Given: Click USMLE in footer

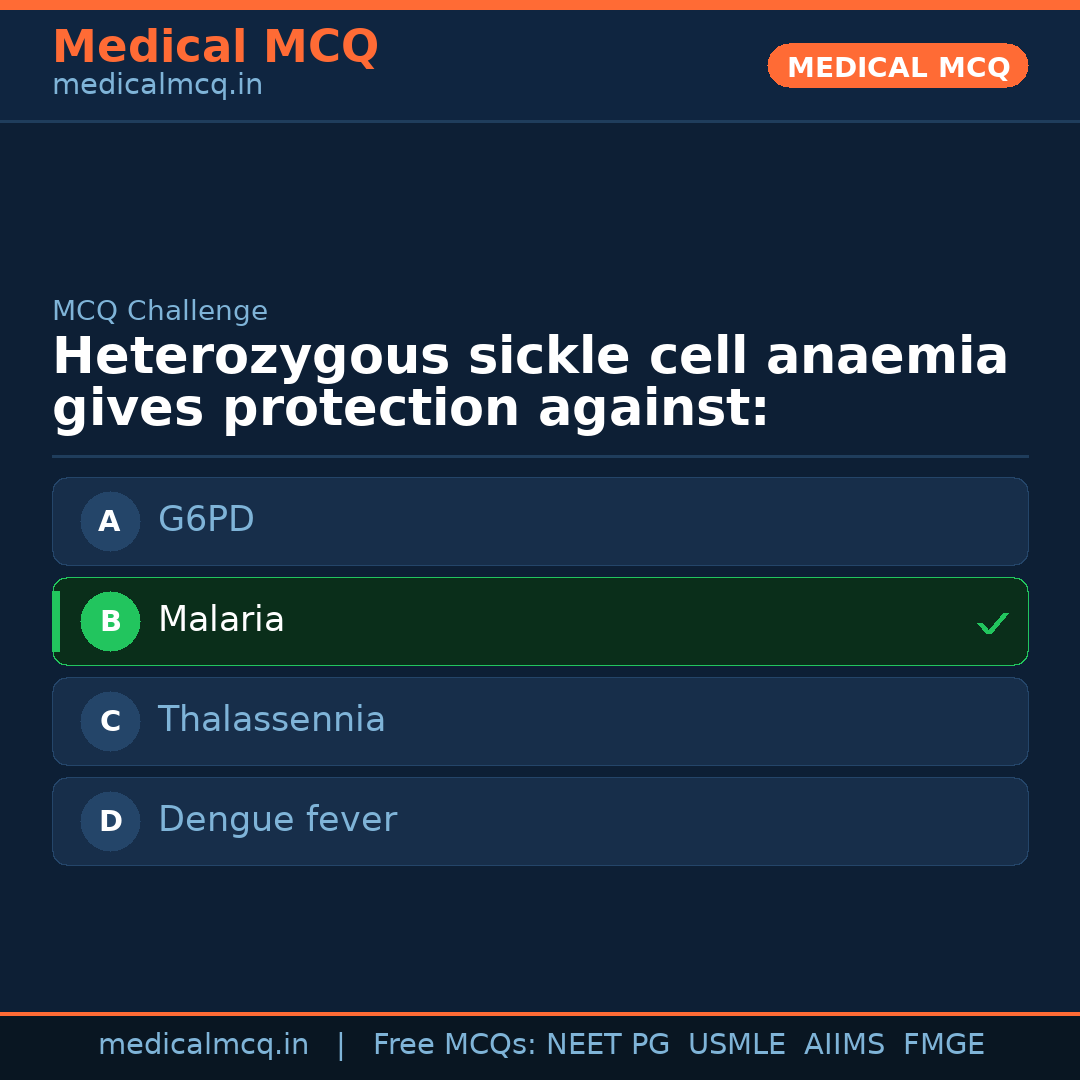Looking at the screenshot, I should (736, 1045).
